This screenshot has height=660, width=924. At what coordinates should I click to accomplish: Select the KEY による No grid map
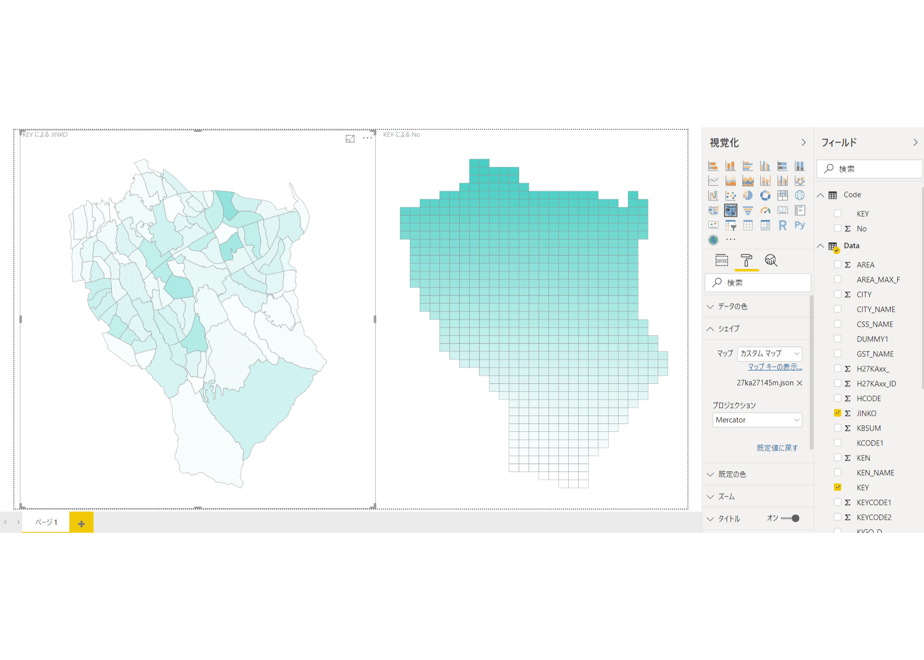[x=532, y=319]
